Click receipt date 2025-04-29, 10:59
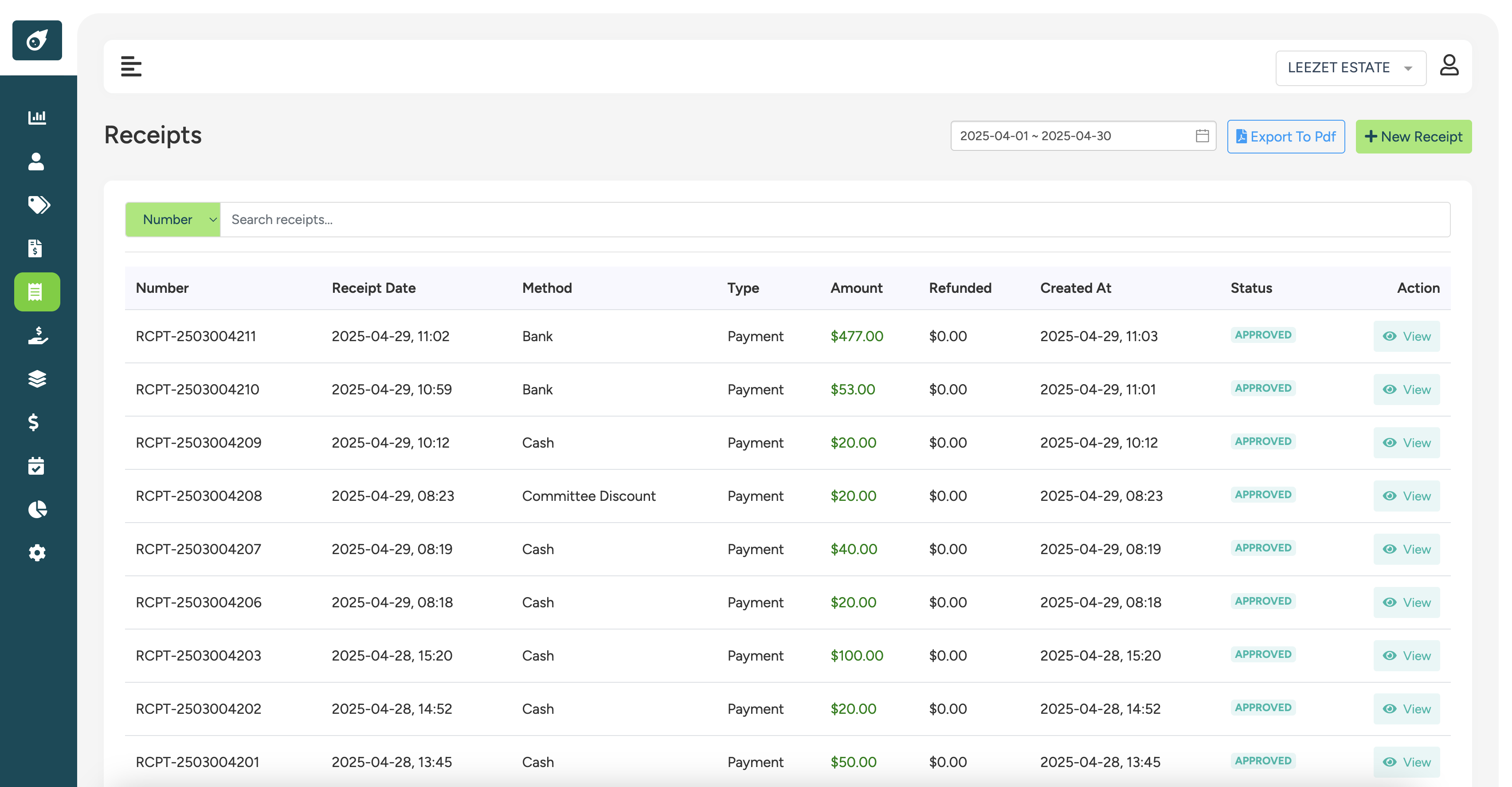 click(392, 390)
